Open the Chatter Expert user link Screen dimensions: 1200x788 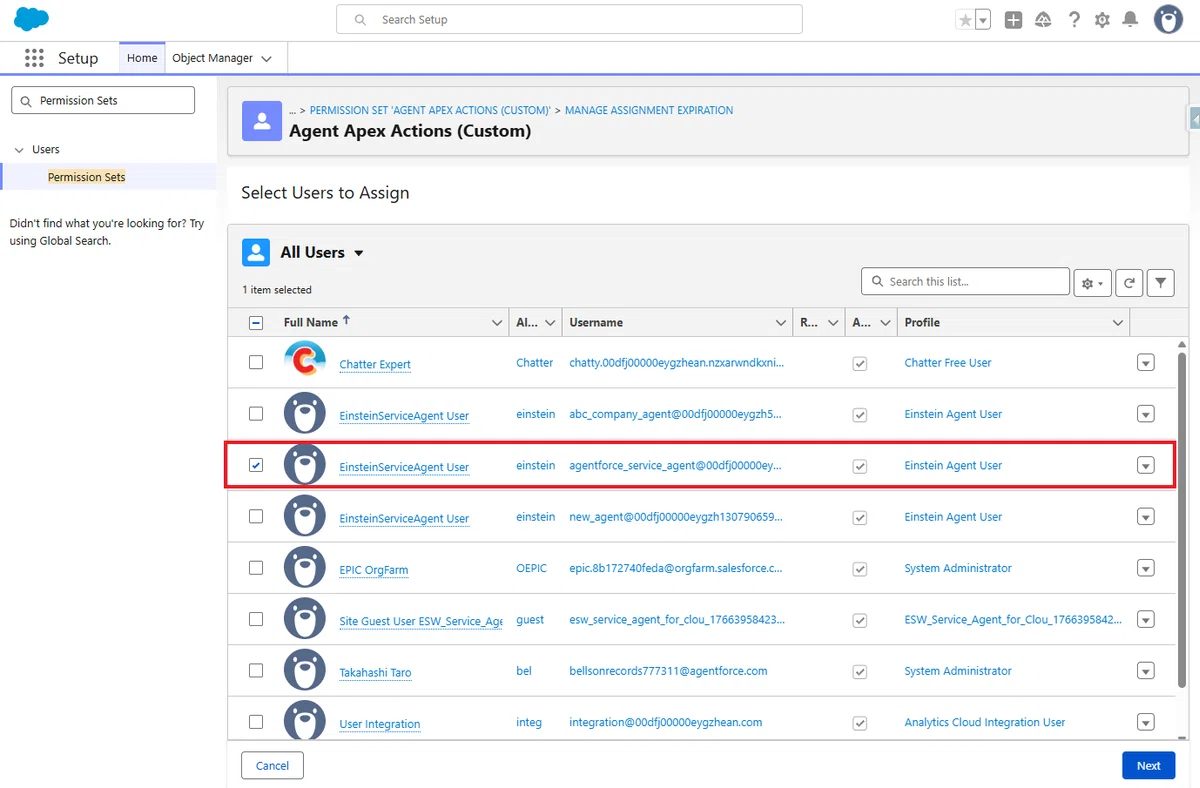tap(375, 364)
